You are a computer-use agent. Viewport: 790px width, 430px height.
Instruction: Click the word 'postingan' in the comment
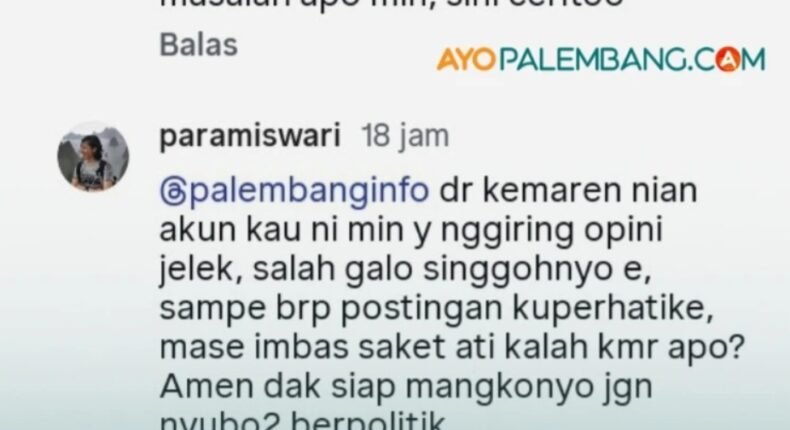click(x=421, y=309)
